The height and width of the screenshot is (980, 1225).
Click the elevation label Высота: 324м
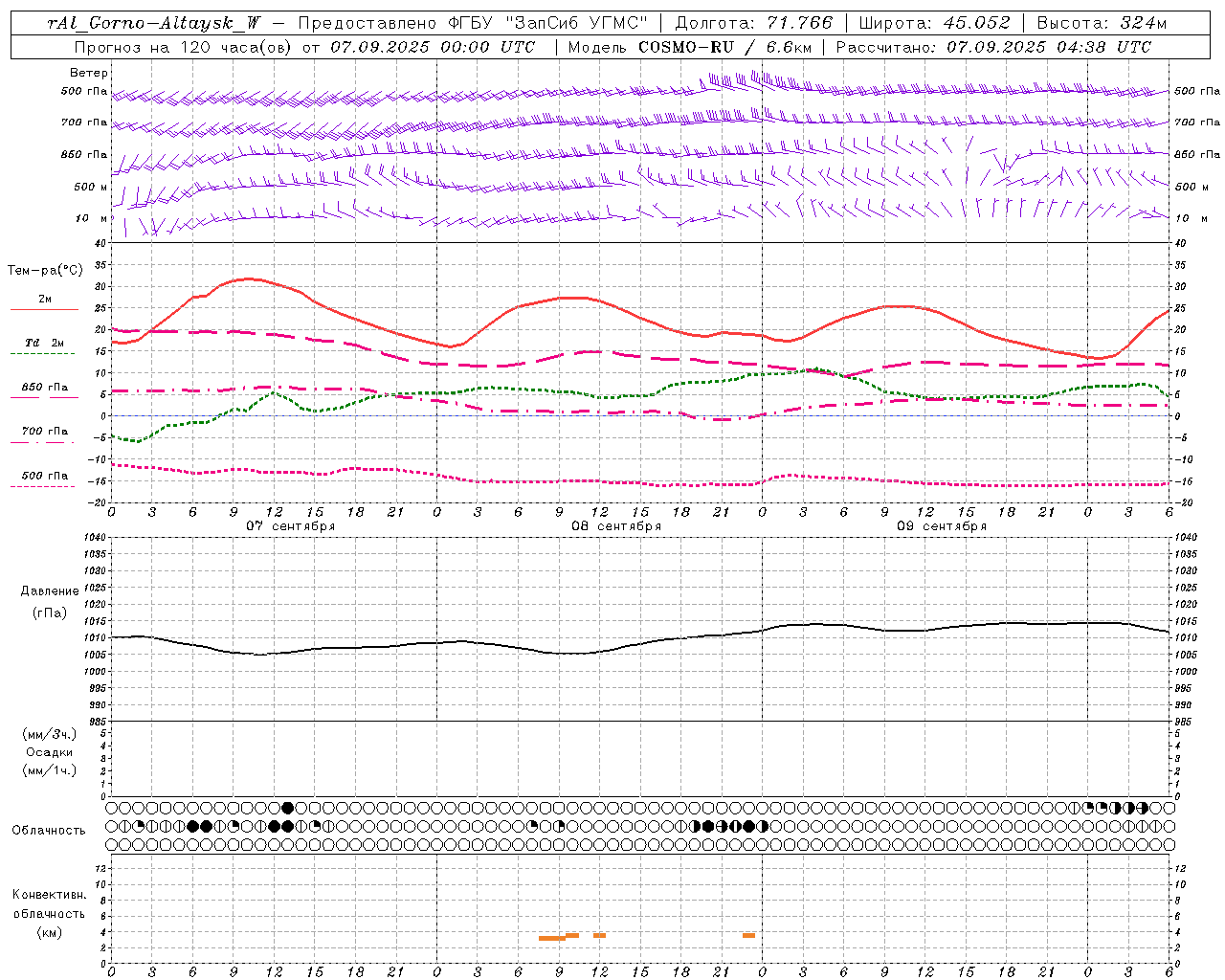tap(1102, 23)
